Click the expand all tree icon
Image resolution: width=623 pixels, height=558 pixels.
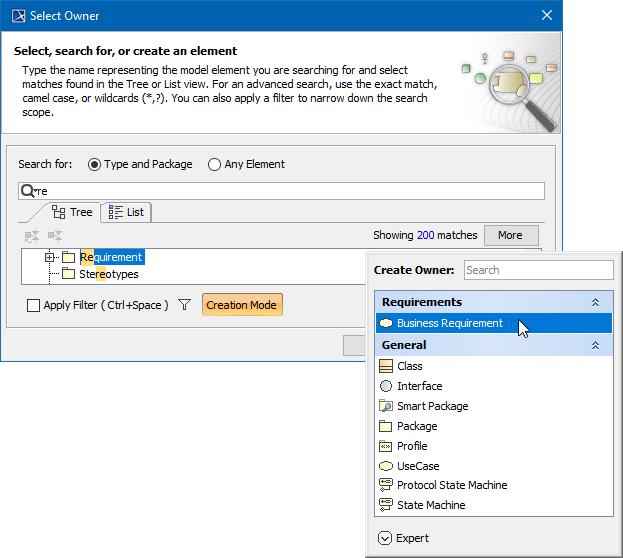click(x=32, y=236)
